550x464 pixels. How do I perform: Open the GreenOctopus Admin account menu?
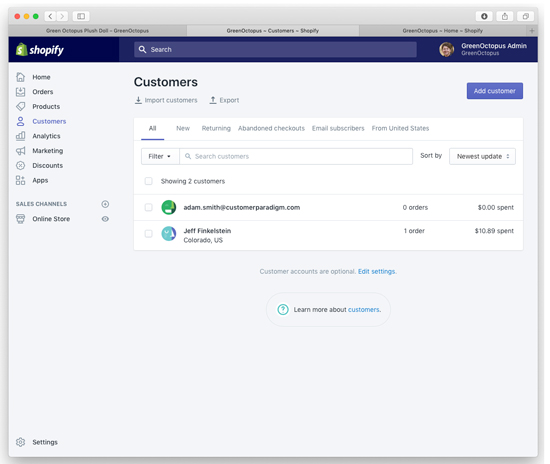point(483,49)
